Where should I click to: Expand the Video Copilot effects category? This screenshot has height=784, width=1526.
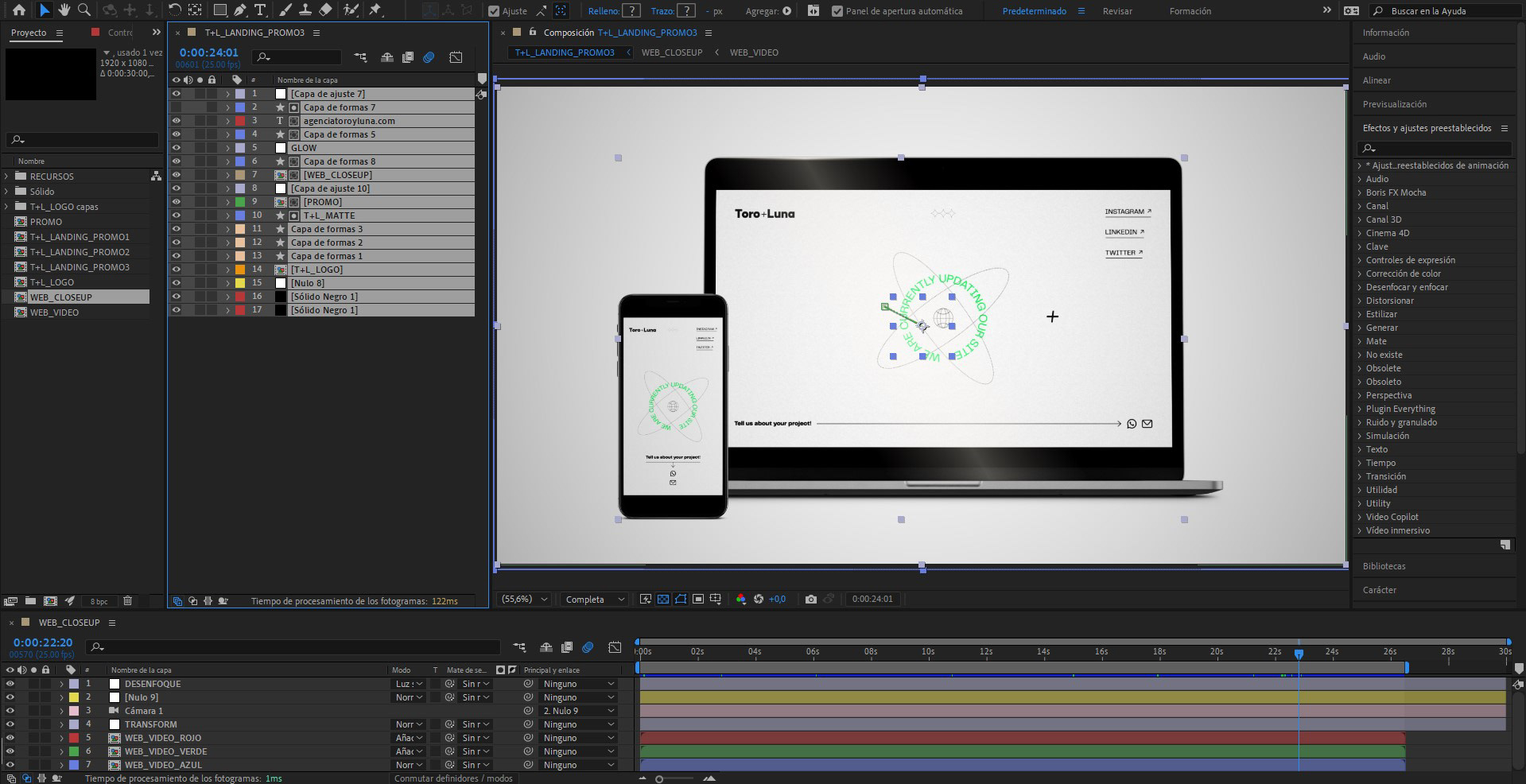1359,517
